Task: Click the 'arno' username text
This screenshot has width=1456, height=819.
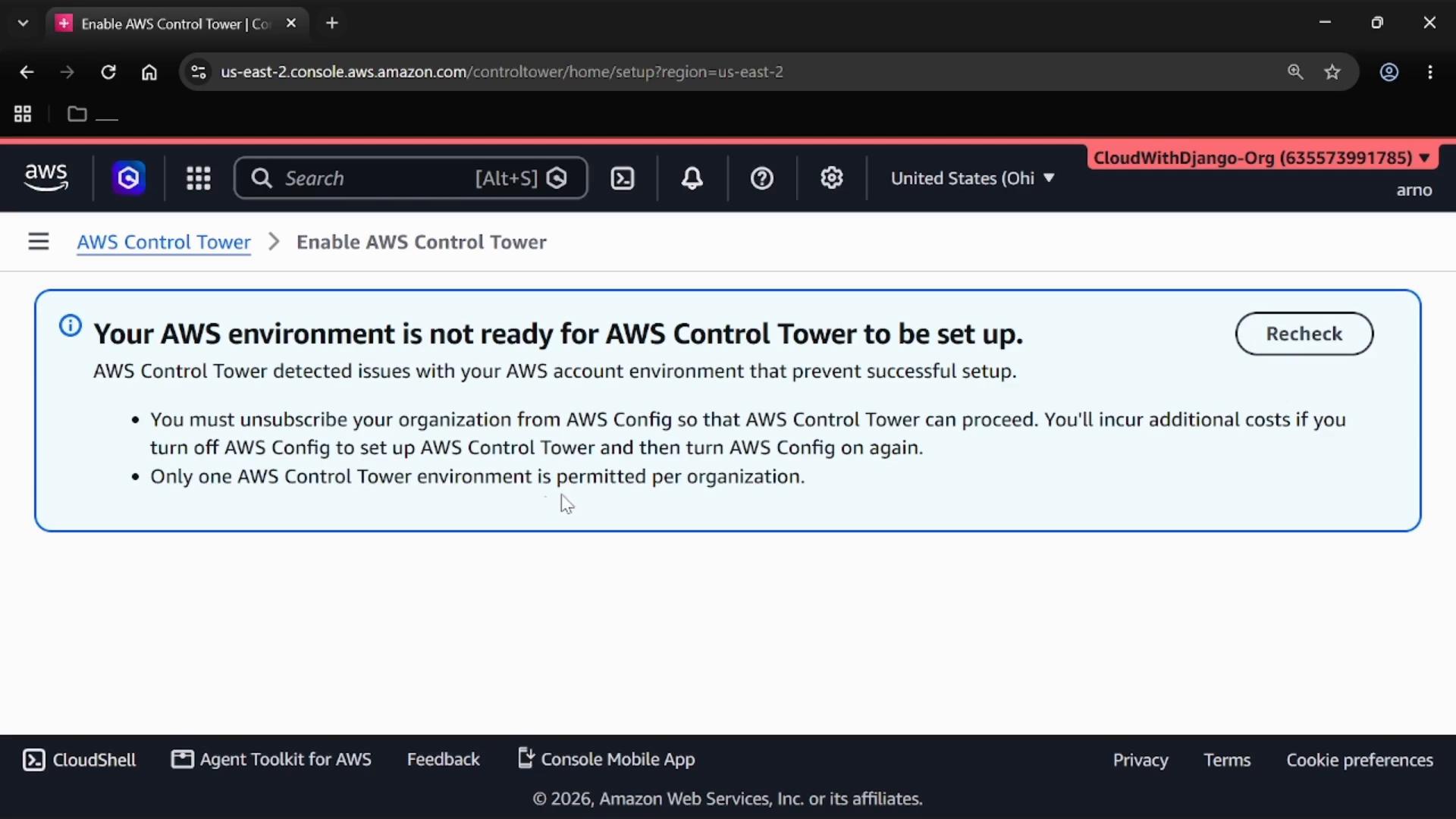Action: 1414,190
